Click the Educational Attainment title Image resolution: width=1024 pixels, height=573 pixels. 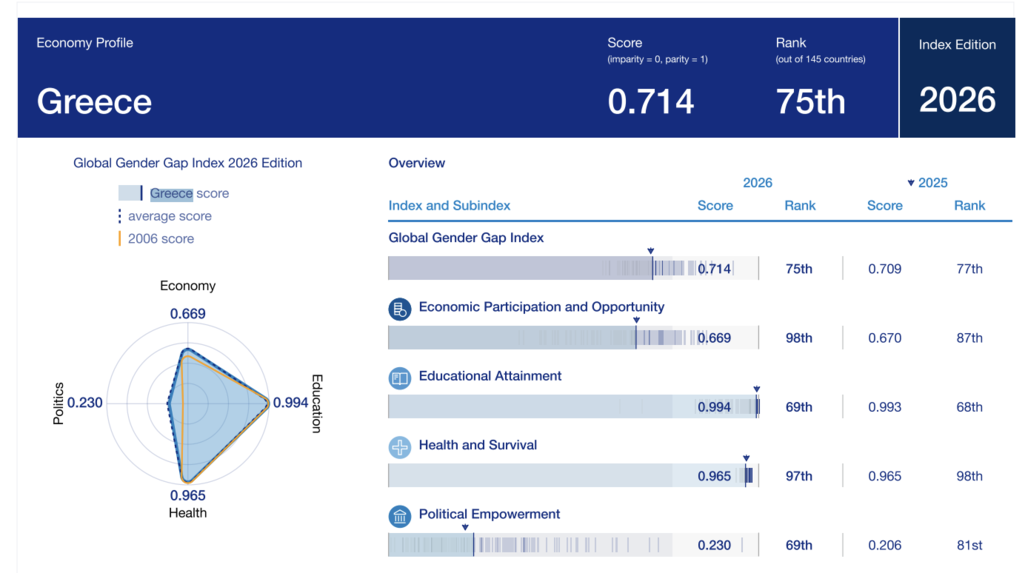(490, 376)
